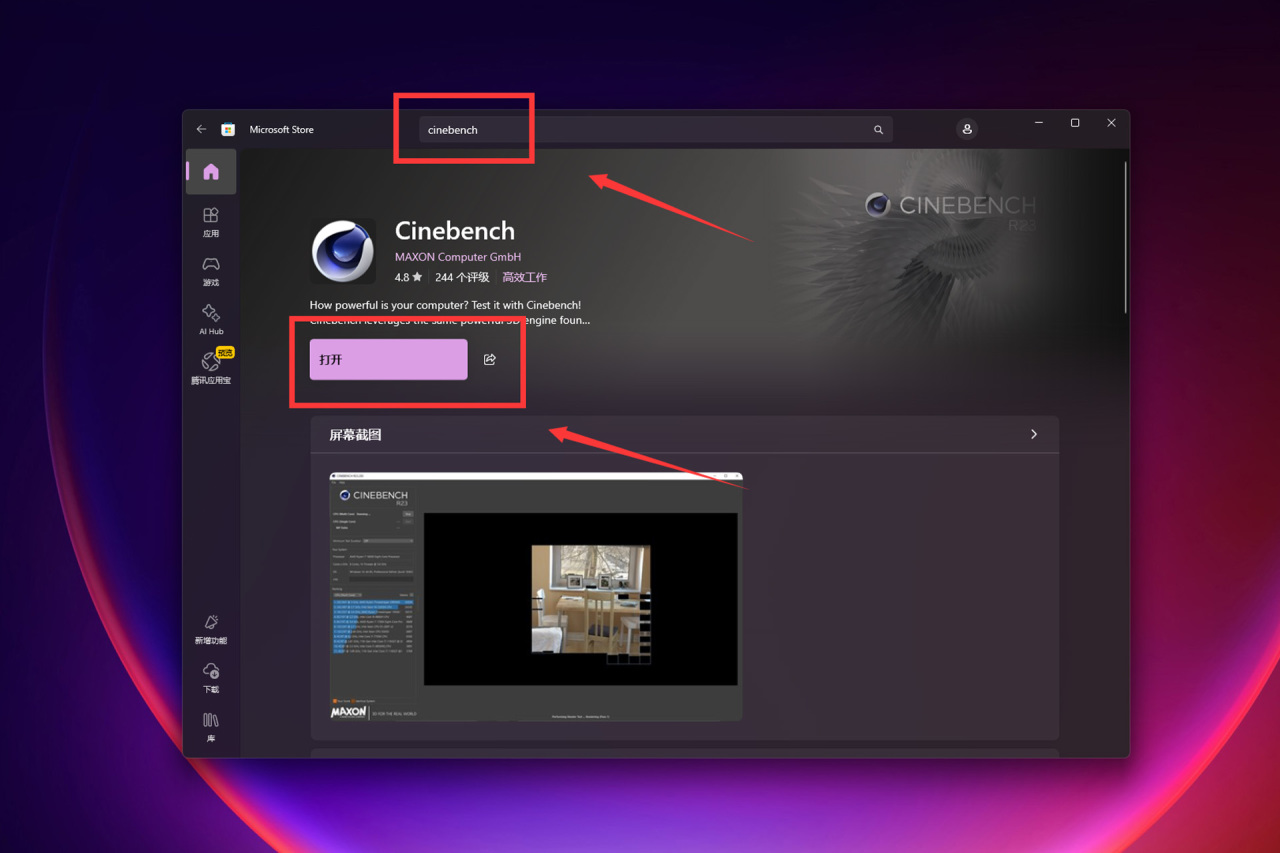Share Cinebench using the share icon

tap(490, 359)
